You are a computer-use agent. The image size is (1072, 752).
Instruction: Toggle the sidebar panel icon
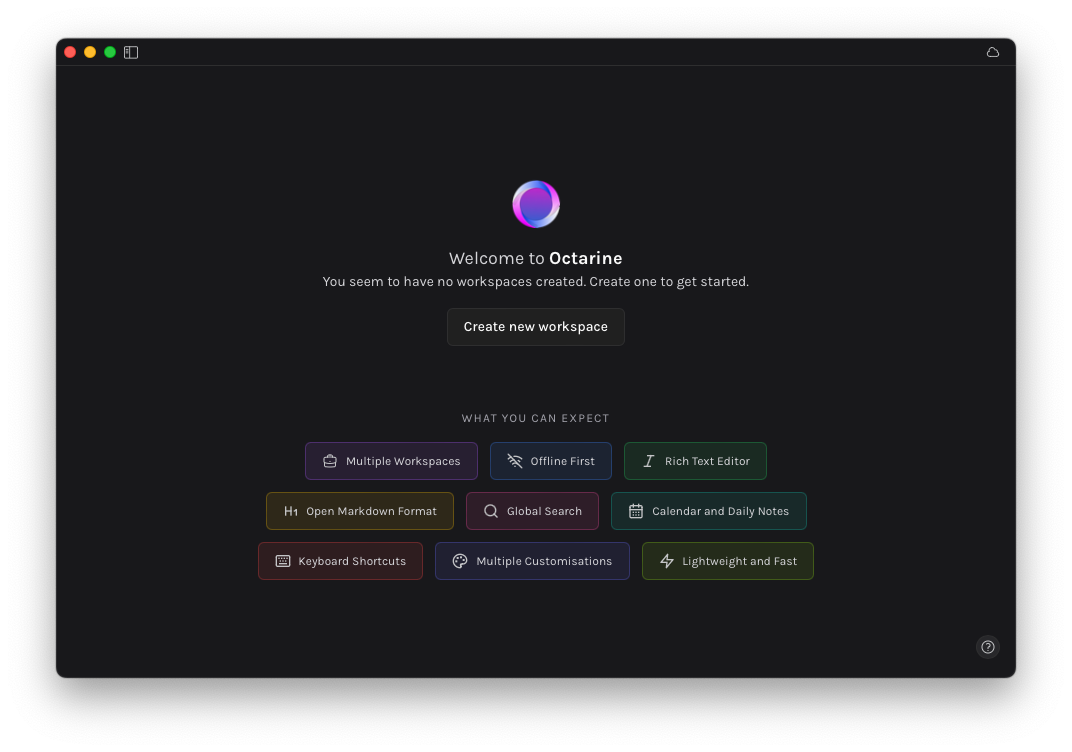point(131,53)
